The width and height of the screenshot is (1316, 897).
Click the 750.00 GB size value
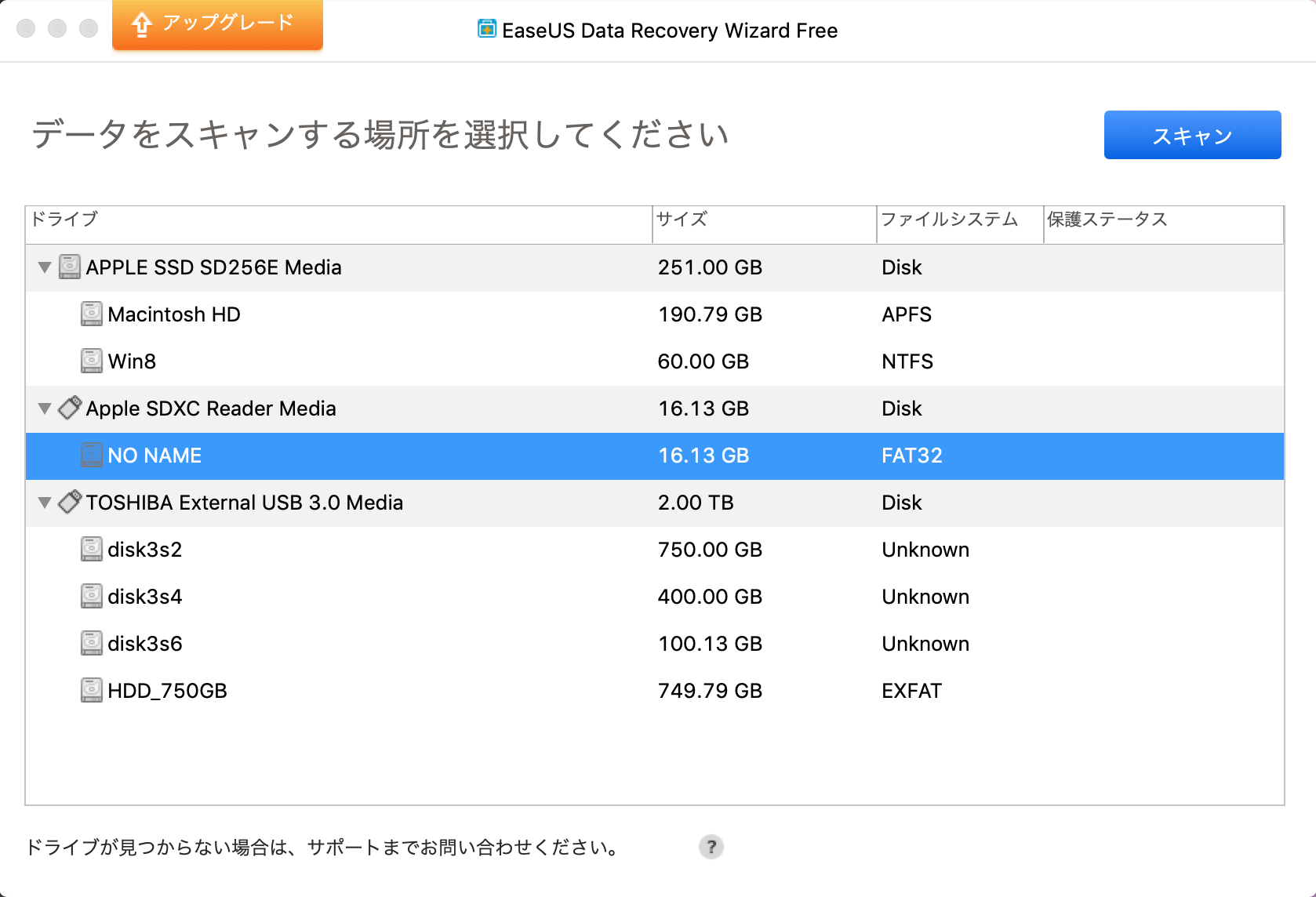tap(710, 550)
